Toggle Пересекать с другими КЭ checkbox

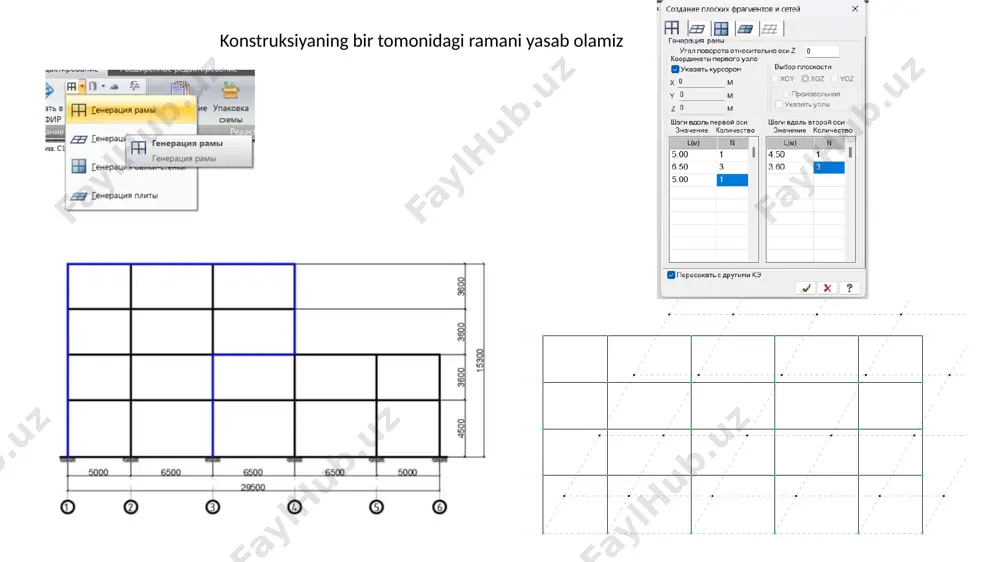pos(671,275)
